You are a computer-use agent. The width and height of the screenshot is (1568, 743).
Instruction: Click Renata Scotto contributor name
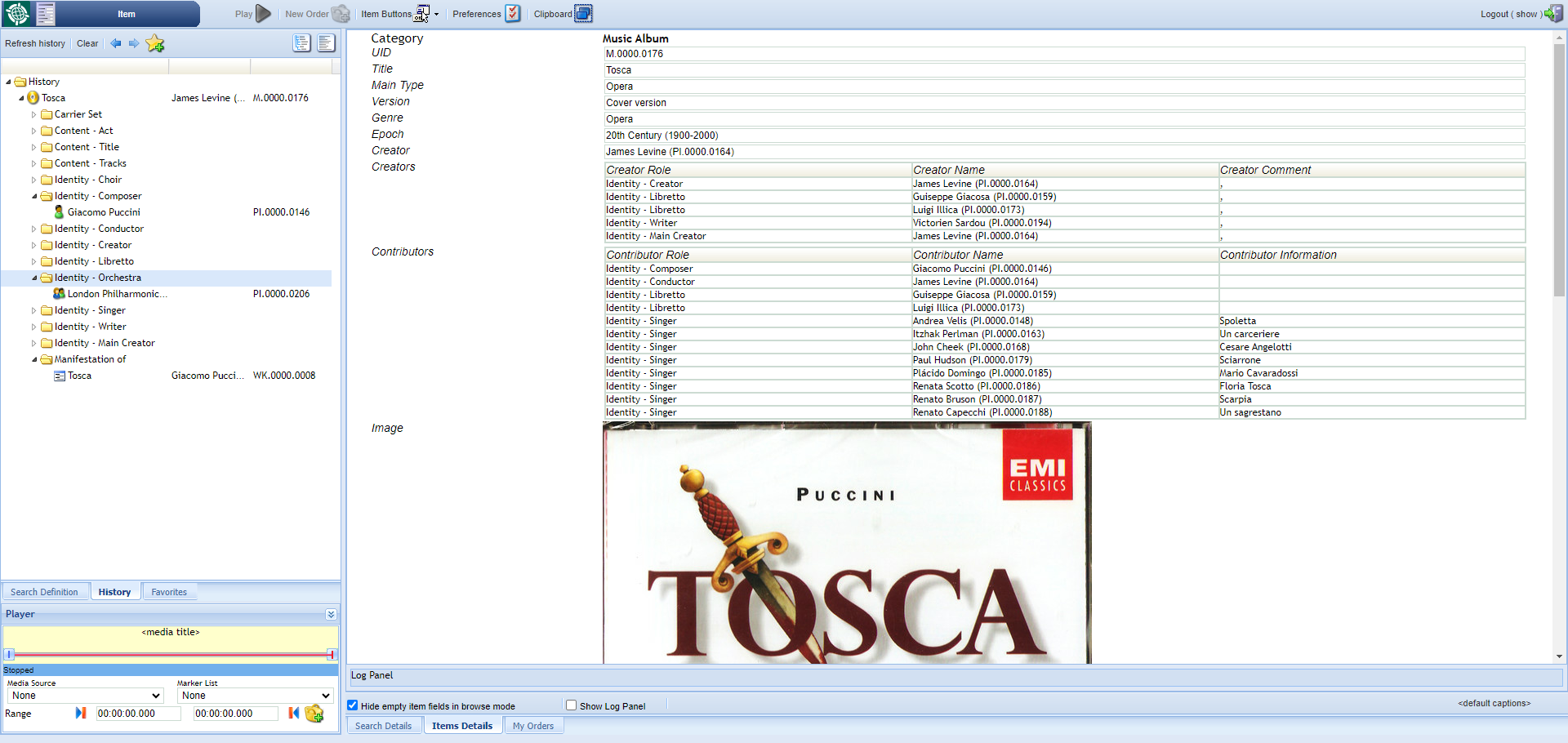click(977, 386)
